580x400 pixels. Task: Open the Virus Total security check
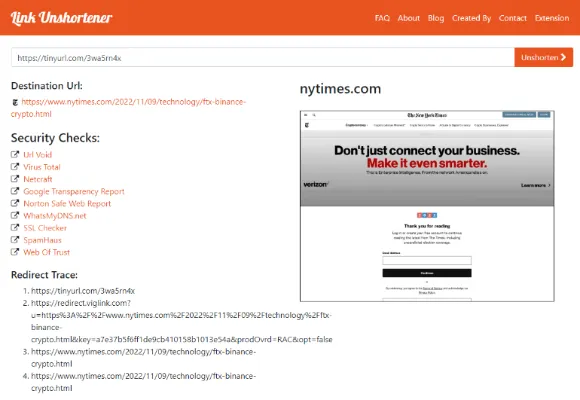(x=42, y=167)
